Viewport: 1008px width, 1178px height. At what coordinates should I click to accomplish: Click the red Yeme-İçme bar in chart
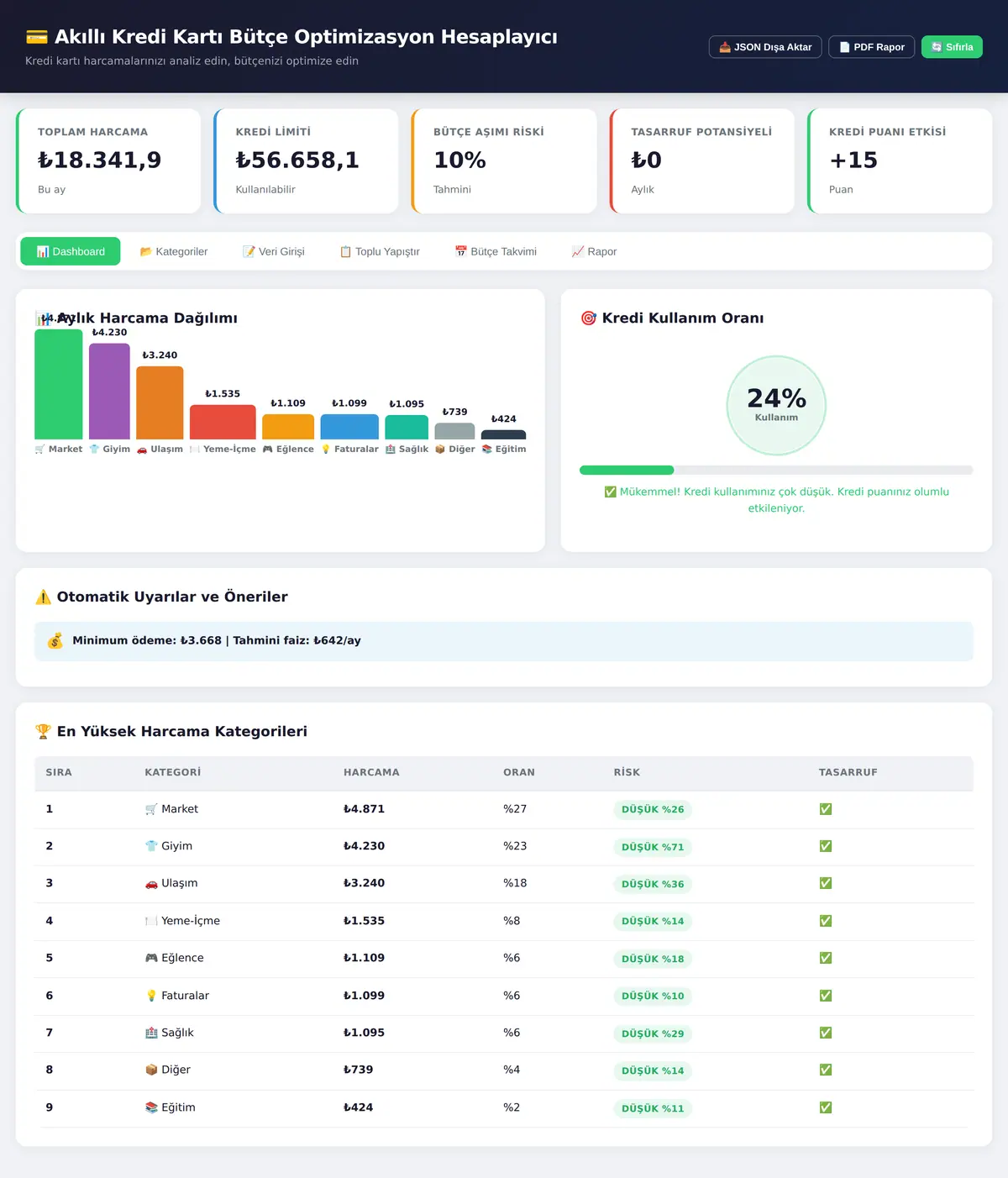pyautogui.click(x=223, y=422)
